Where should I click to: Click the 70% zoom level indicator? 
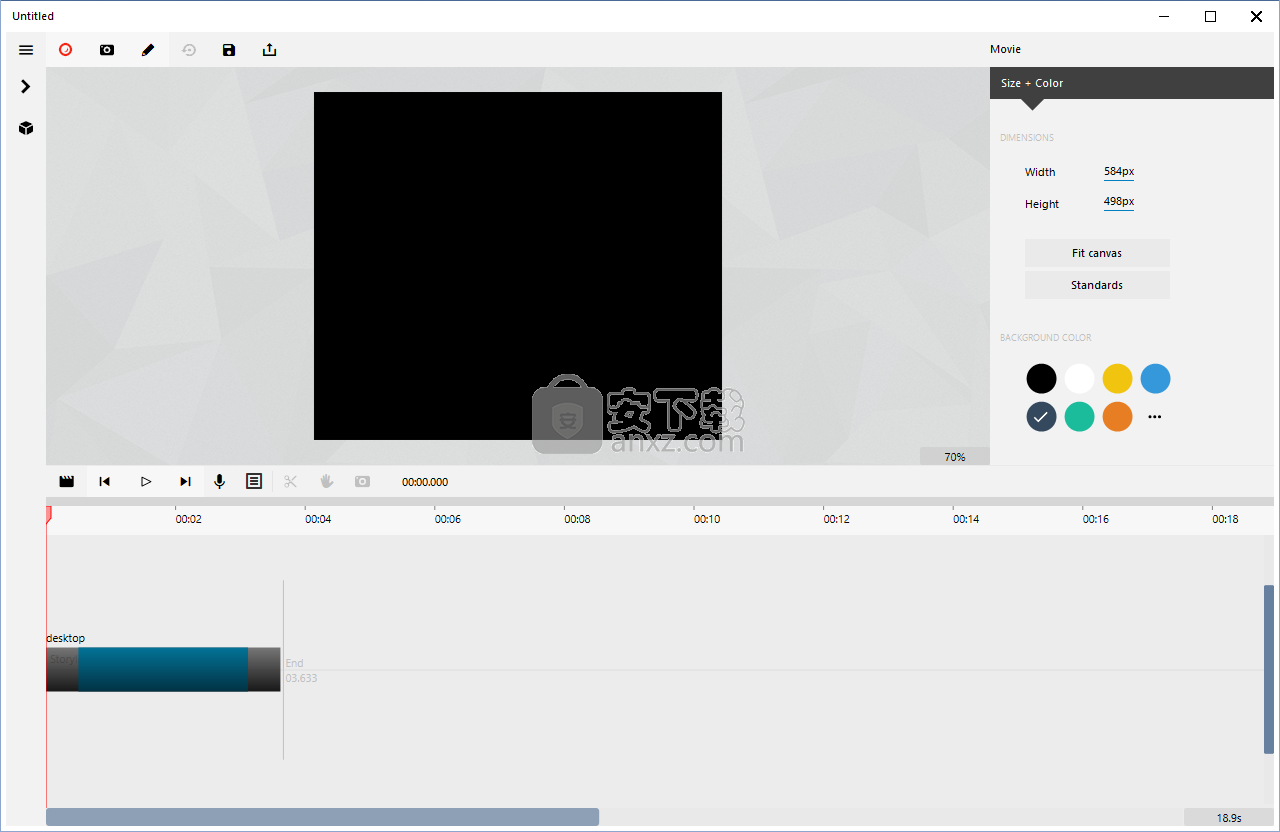955,456
